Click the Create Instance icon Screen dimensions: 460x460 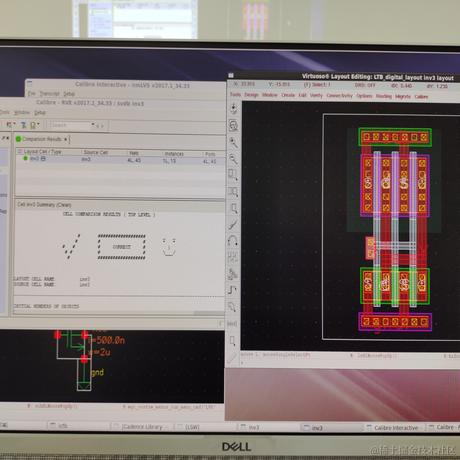point(233,274)
